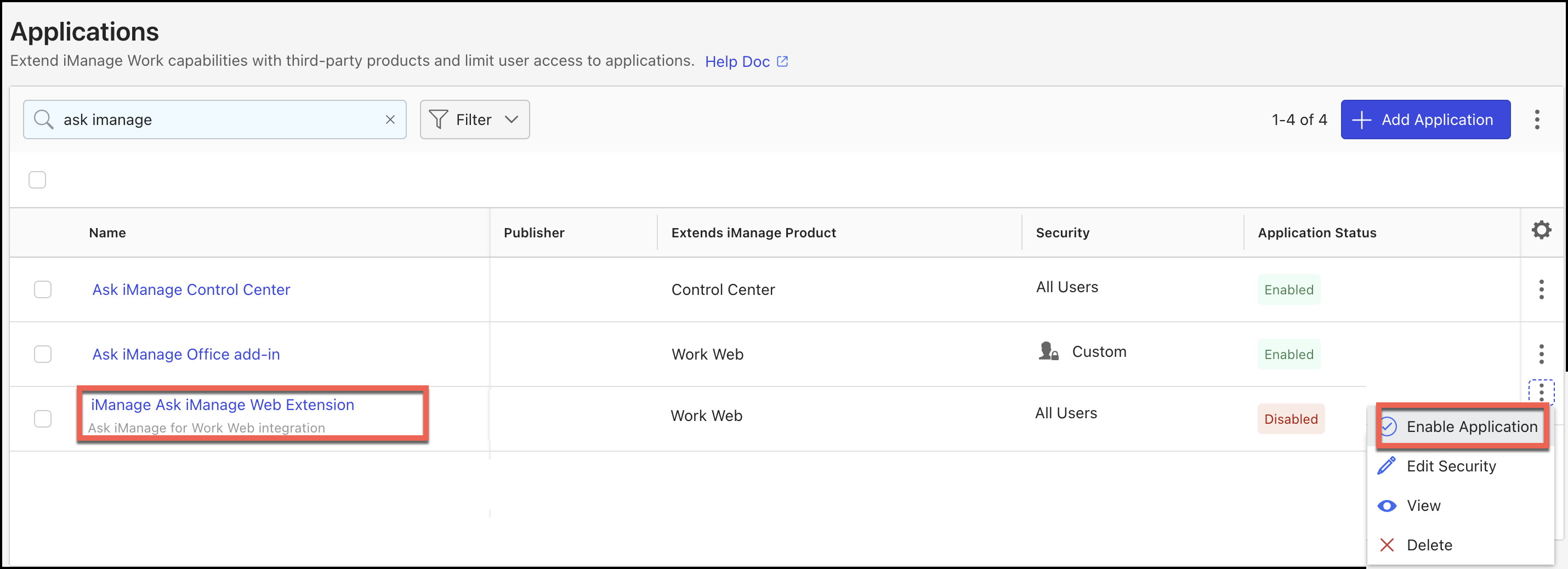Click 'Work Web' in the Web Extension row
Screen dimensions: 1568x569
click(x=706, y=416)
